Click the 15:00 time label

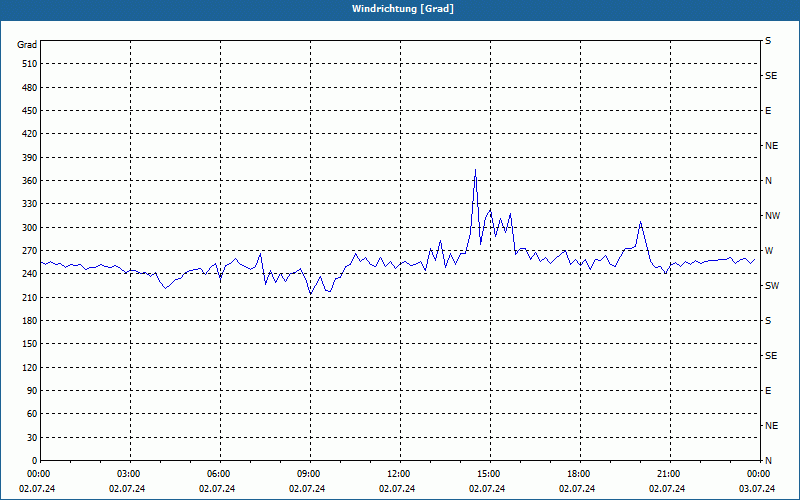tap(490, 474)
